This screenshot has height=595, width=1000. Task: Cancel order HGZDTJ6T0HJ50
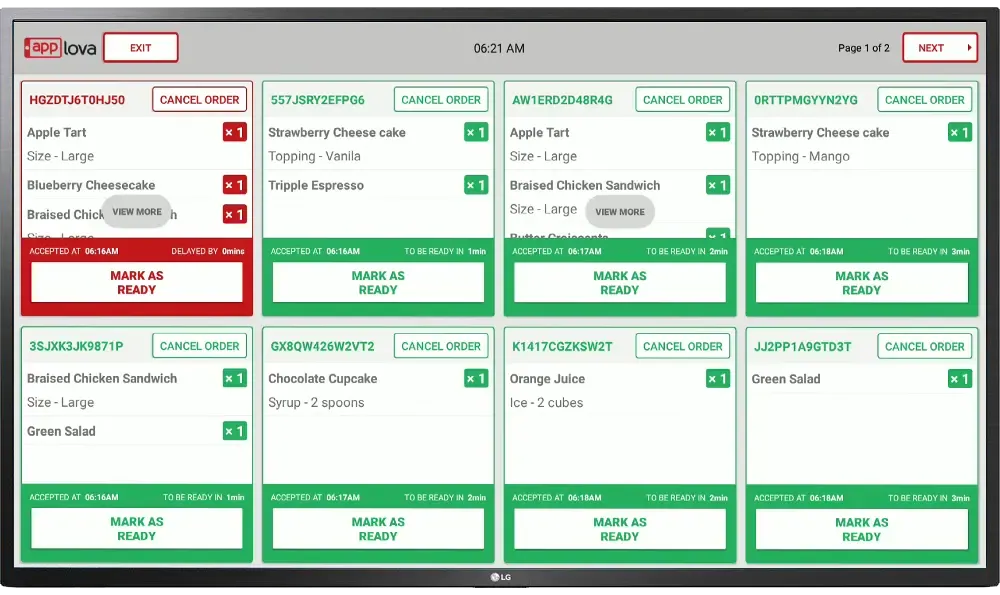200,99
